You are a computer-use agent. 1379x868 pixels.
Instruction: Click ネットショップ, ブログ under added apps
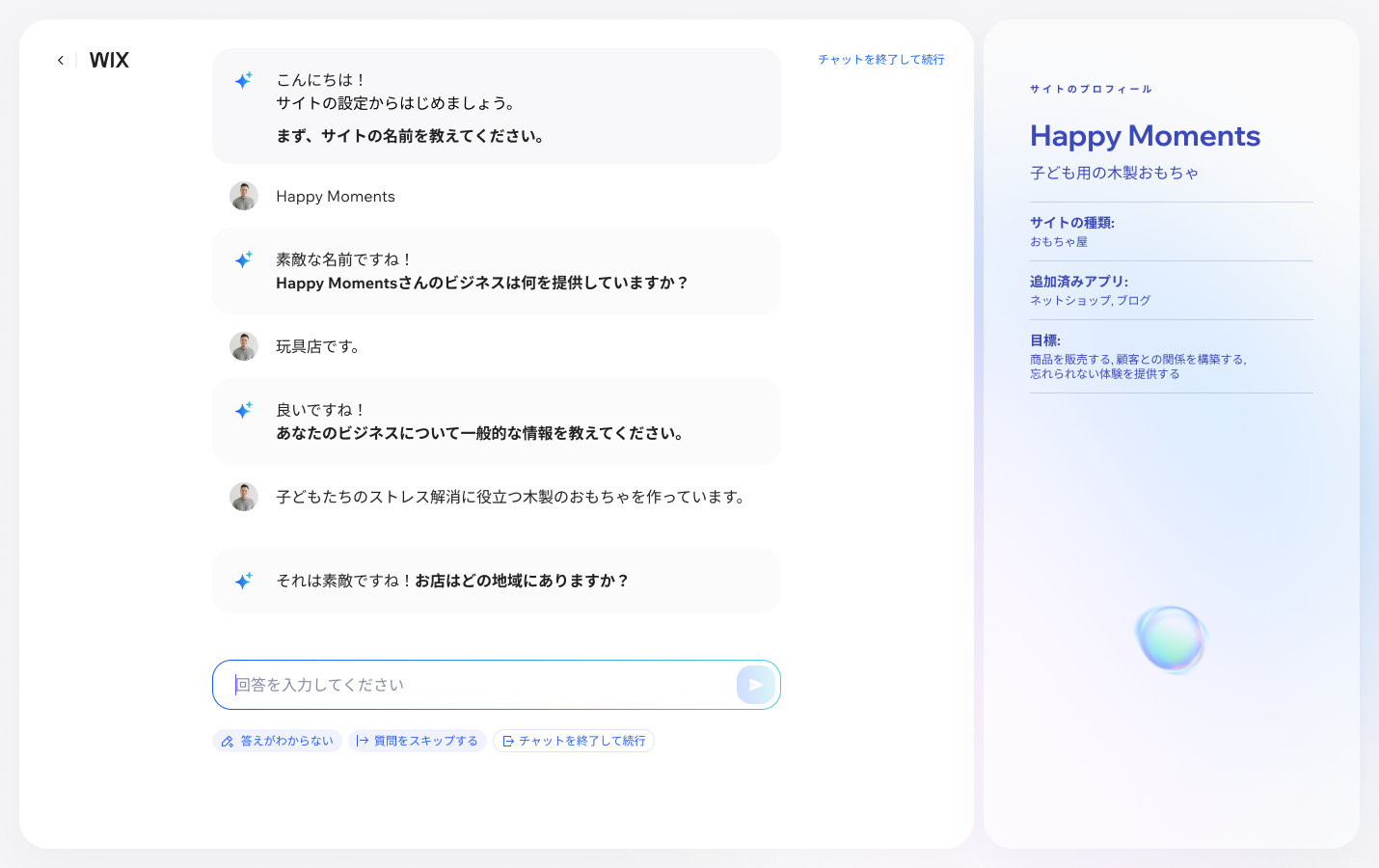[1089, 300]
